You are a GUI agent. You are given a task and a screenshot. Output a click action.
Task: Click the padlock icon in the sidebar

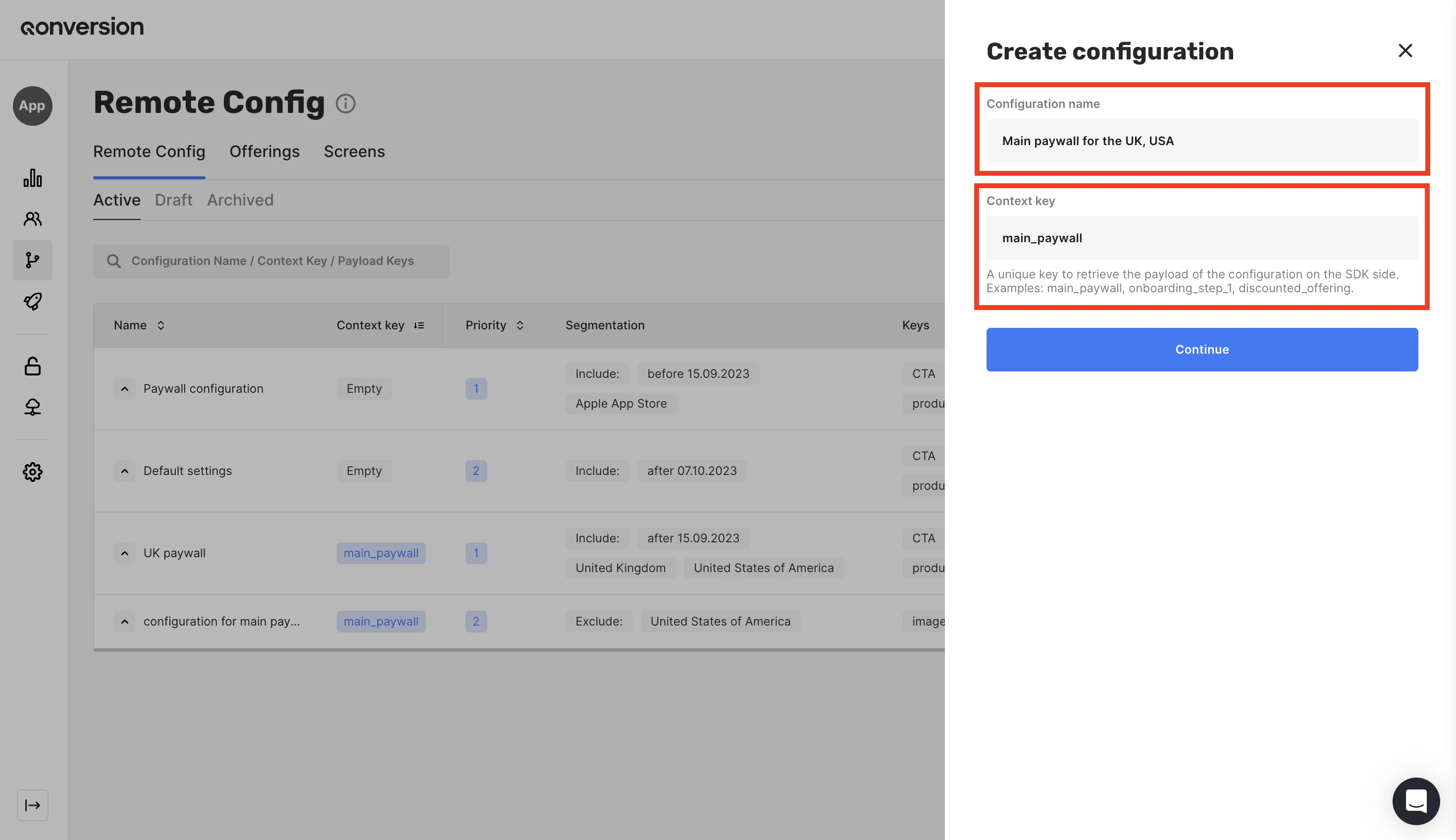(x=32, y=366)
